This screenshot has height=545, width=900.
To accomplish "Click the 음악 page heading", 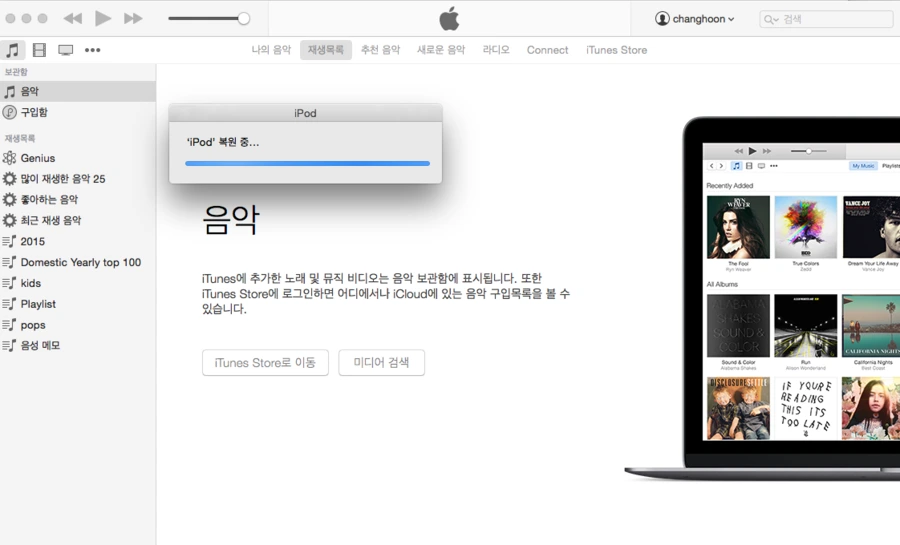I will [x=231, y=220].
